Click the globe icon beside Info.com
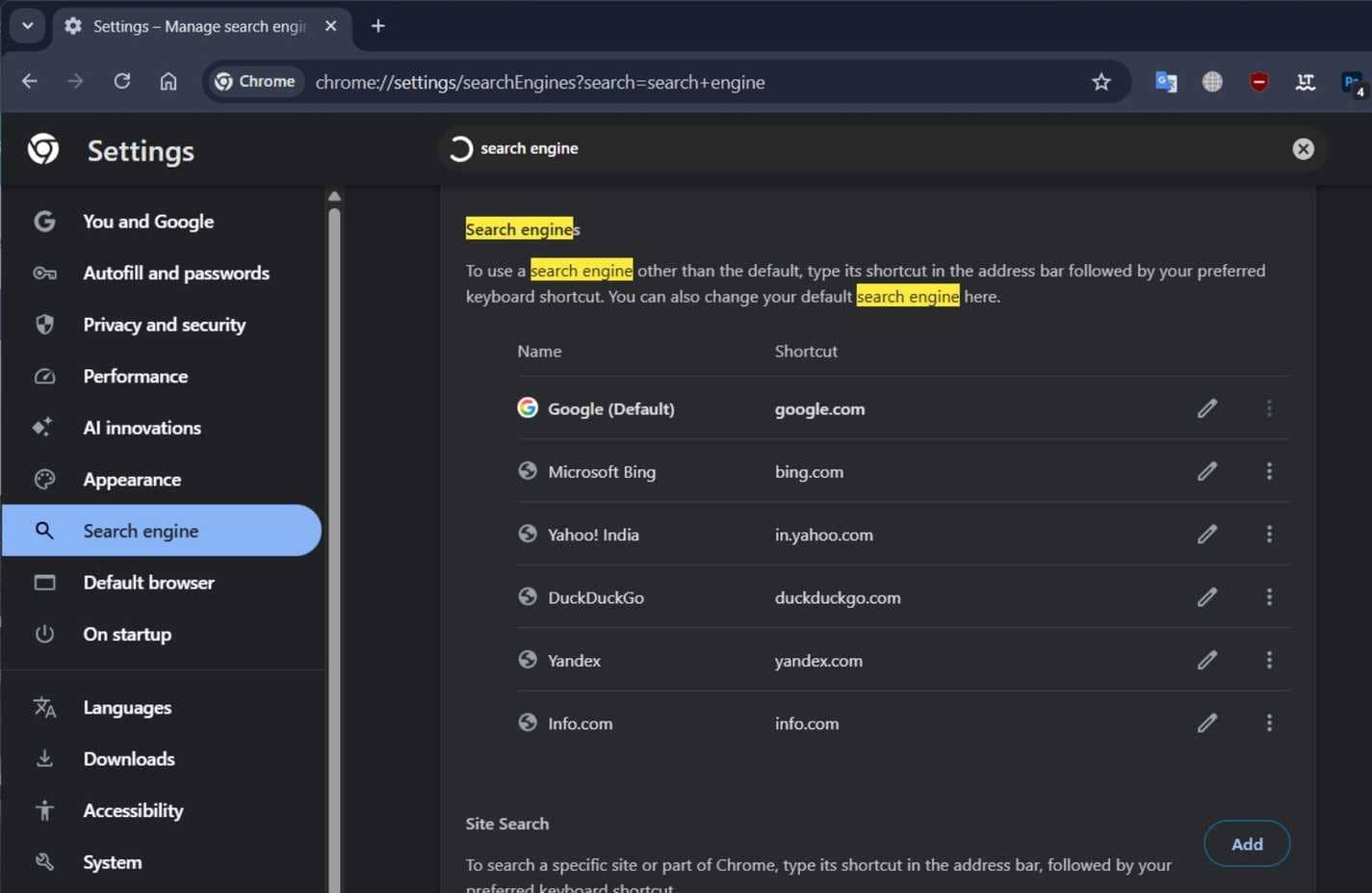Image resolution: width=1372 pixels, height=893 pixels. tap(528, 722)
